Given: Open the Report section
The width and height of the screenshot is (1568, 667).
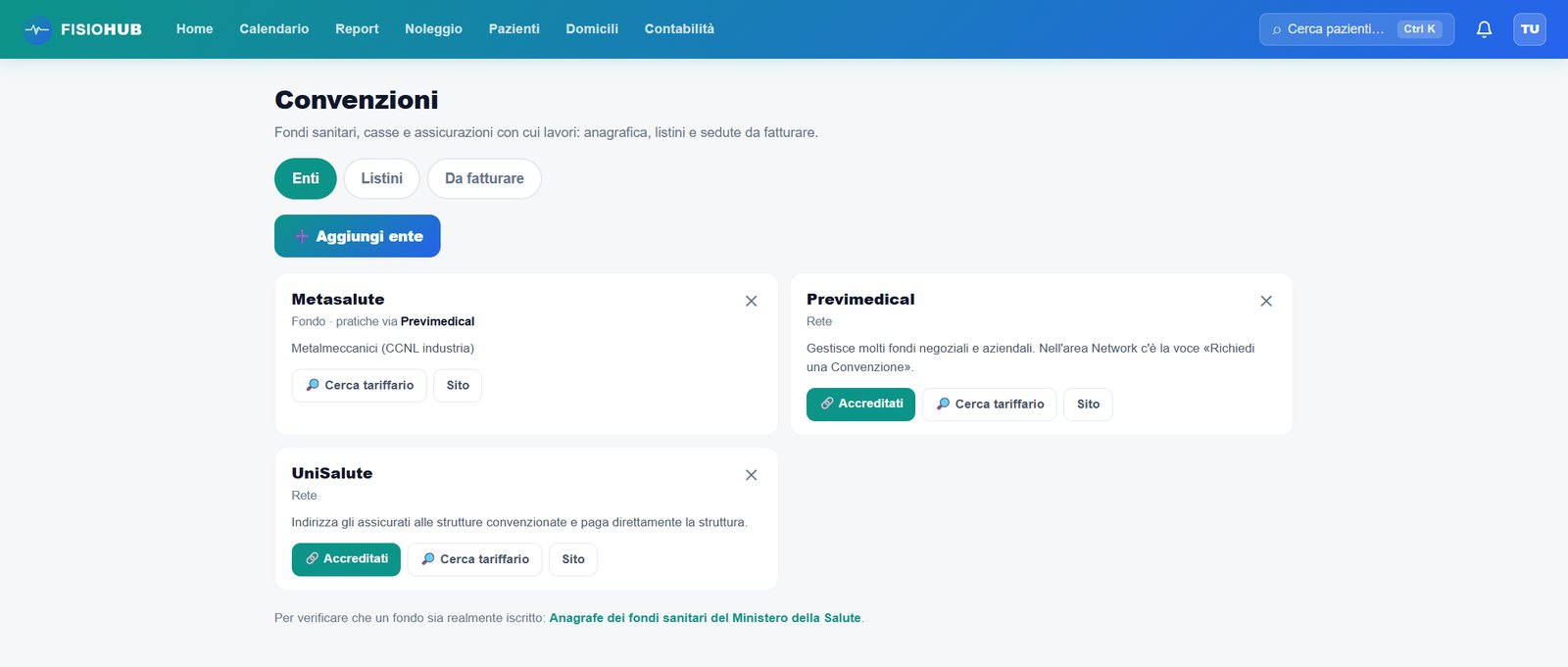Looking at the screenshot, I should 357,29.
